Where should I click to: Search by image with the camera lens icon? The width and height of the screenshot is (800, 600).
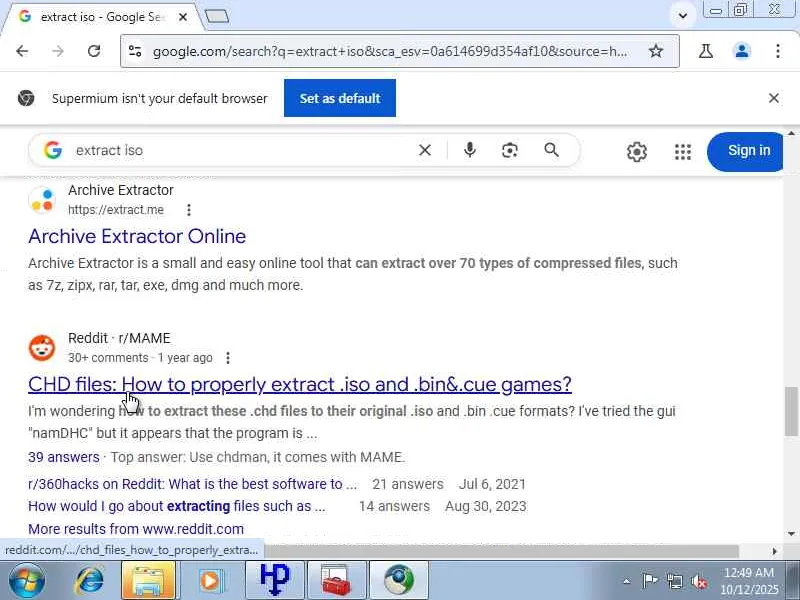510,151
